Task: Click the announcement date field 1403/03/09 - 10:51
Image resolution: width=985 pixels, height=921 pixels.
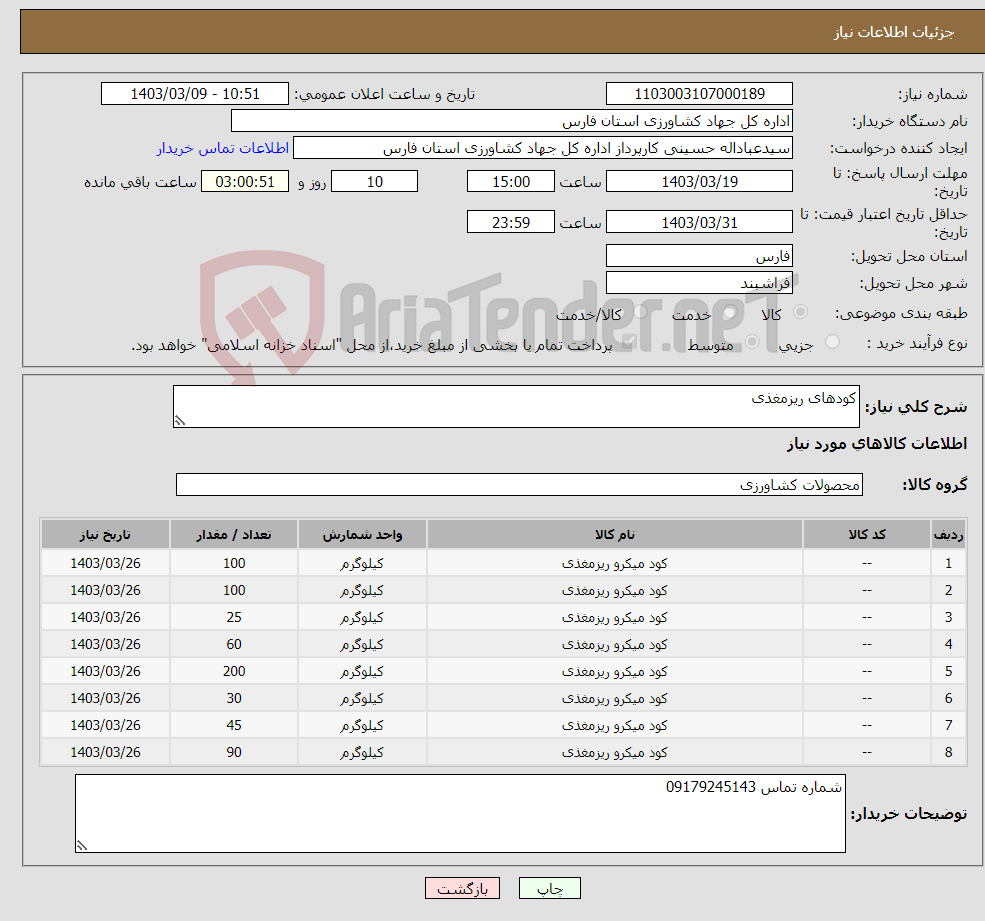Action: 195,94
